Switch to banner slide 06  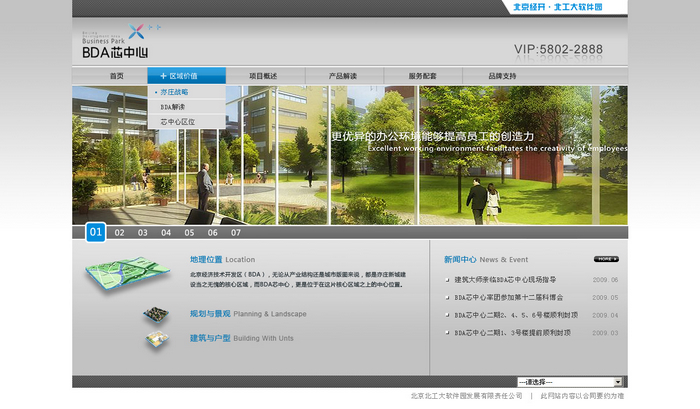pyautogui.click(x=212, y=233)
